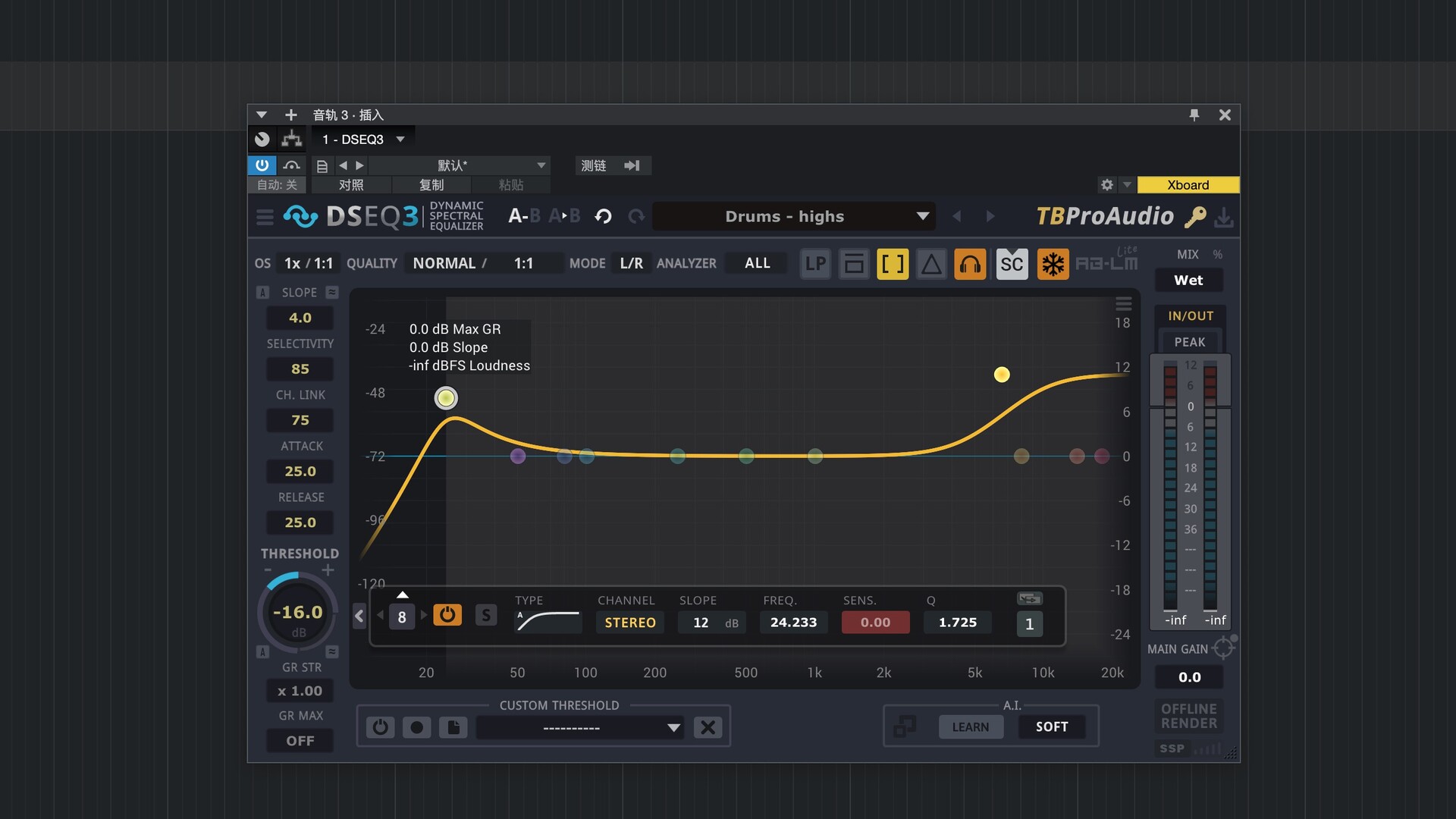Click the Slope 4.0 value

[x=300, y=318]
